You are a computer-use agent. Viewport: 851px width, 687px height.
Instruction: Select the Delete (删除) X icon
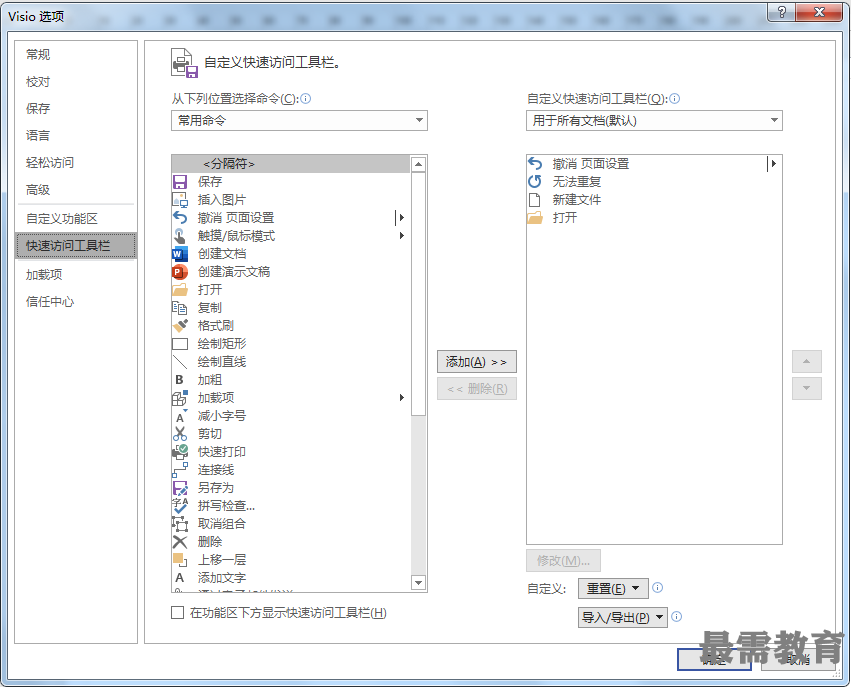pos(180,542)
